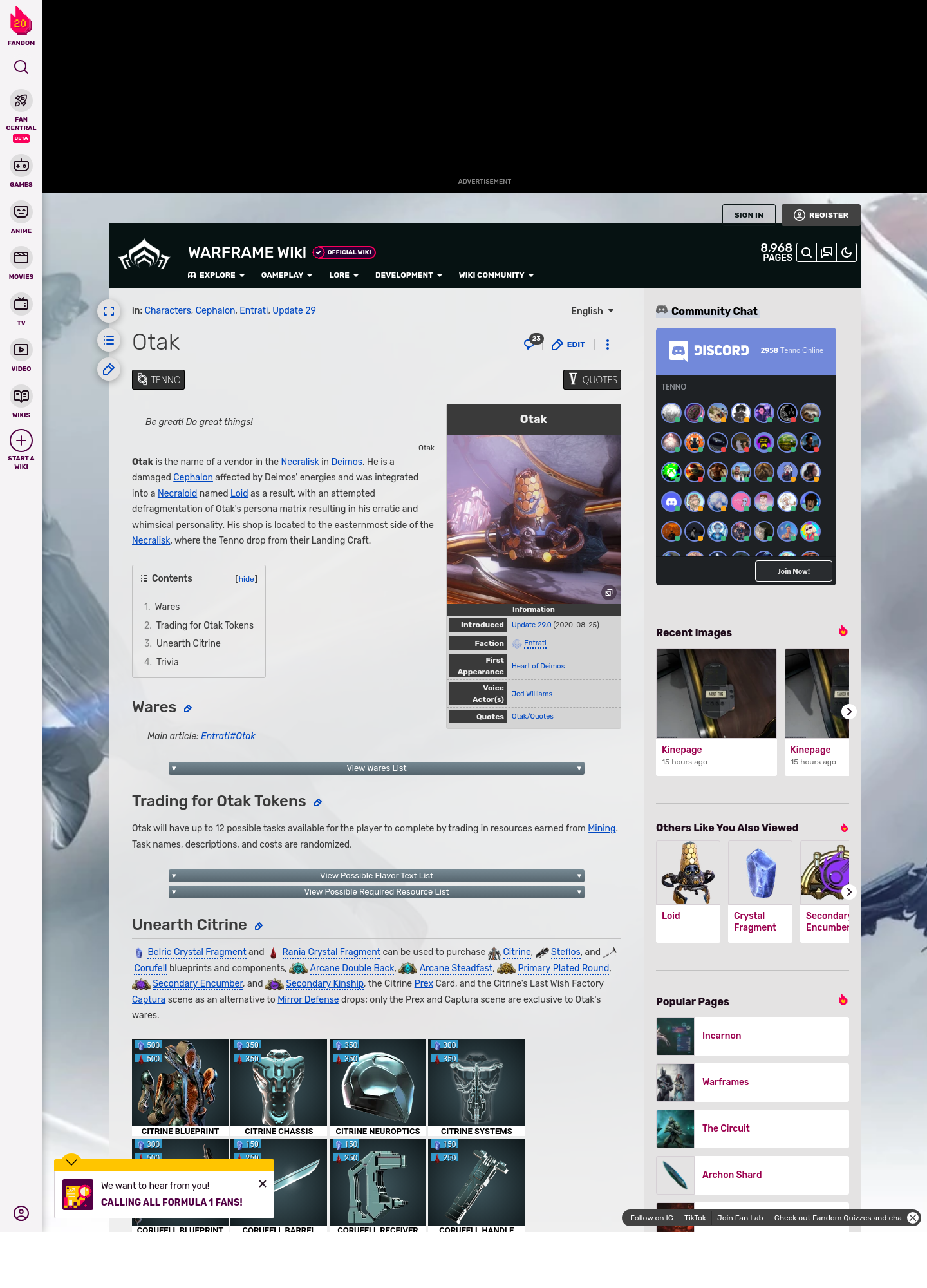
Task: Edit the Wares section pencil icon
Action: (x=188, y=708)
